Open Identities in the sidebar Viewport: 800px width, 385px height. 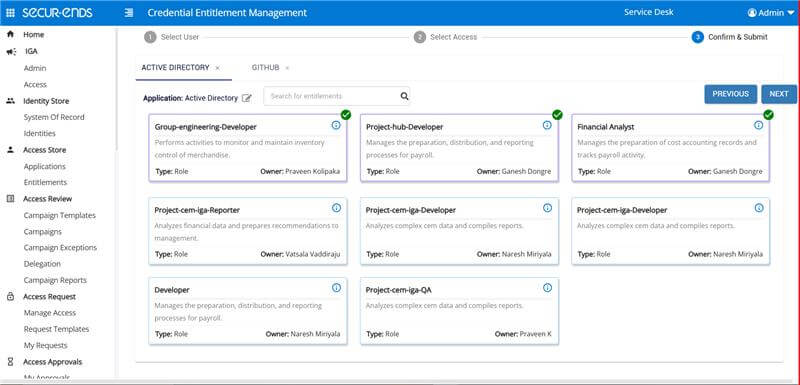click(39, 133)
